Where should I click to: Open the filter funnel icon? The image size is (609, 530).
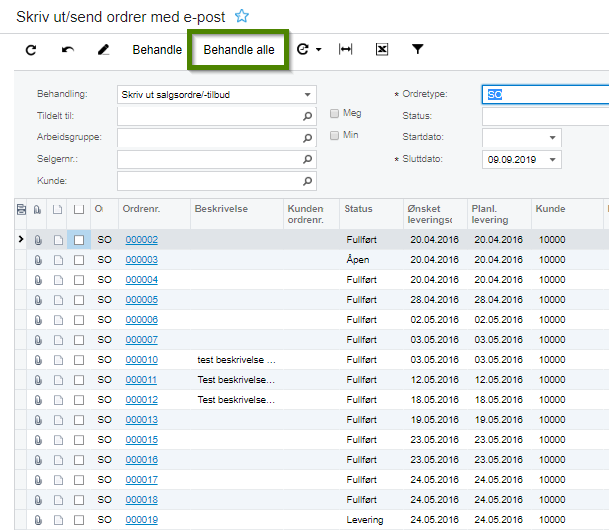pyautogui.click(x=418, y=49)
